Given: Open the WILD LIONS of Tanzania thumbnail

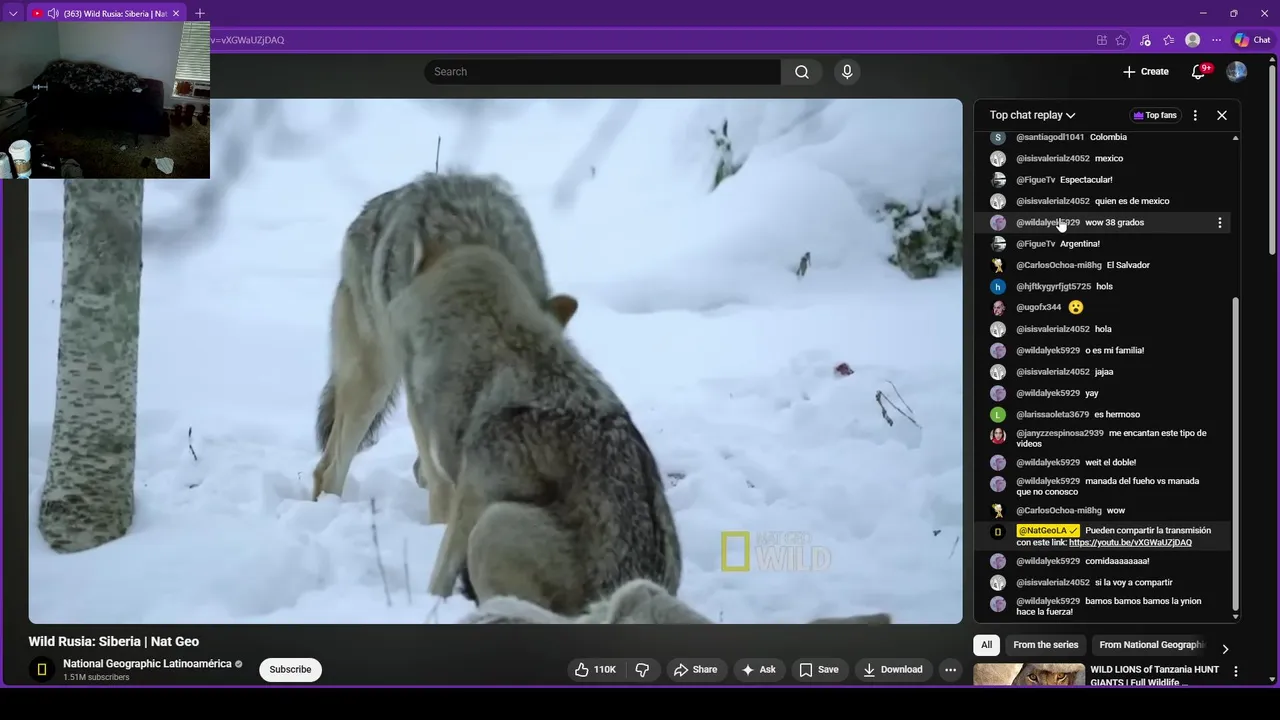Looking at the screenshot, I should tap(1029, 675).
